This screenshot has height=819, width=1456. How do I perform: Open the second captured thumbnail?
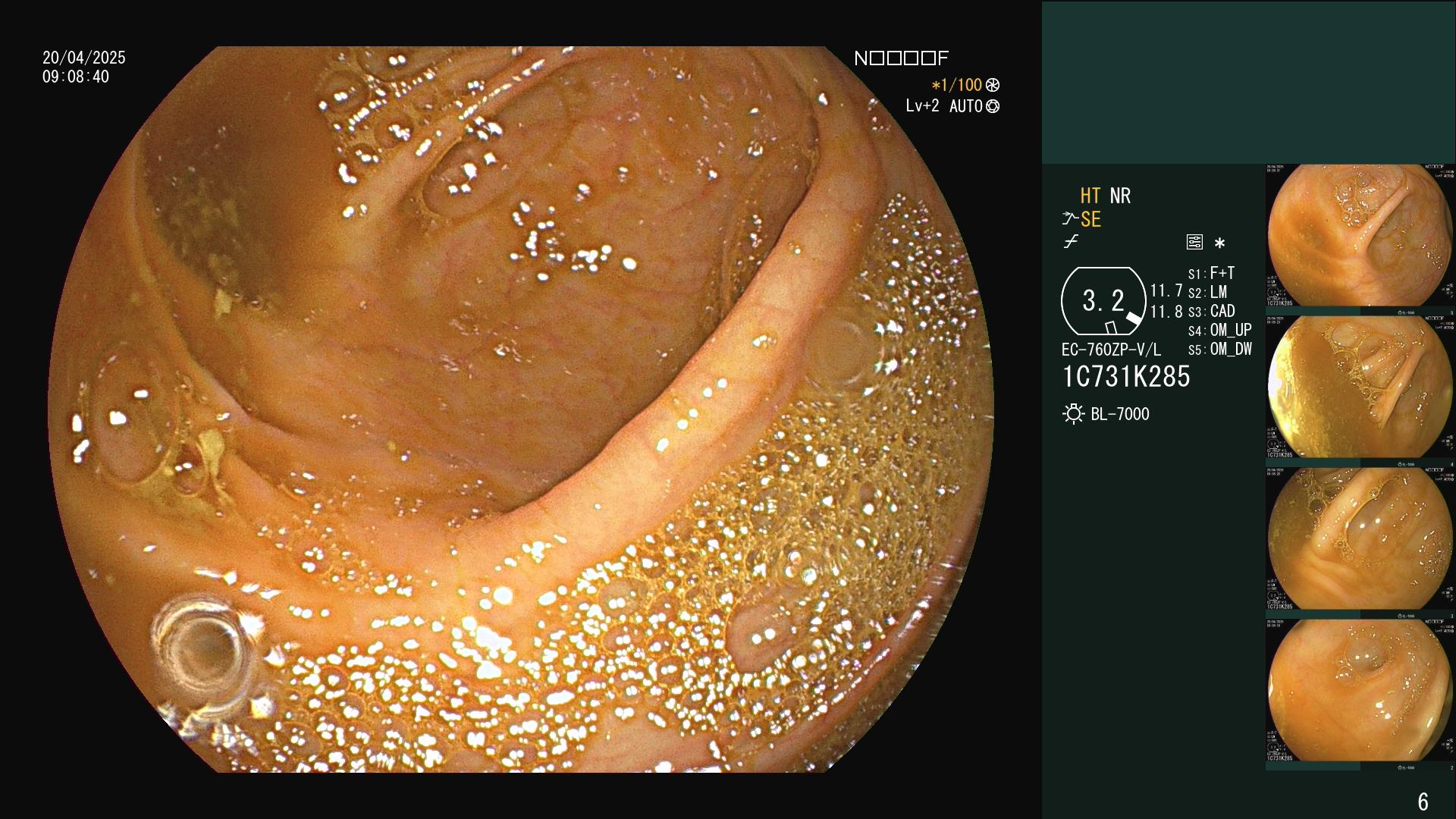[1360, 387]
